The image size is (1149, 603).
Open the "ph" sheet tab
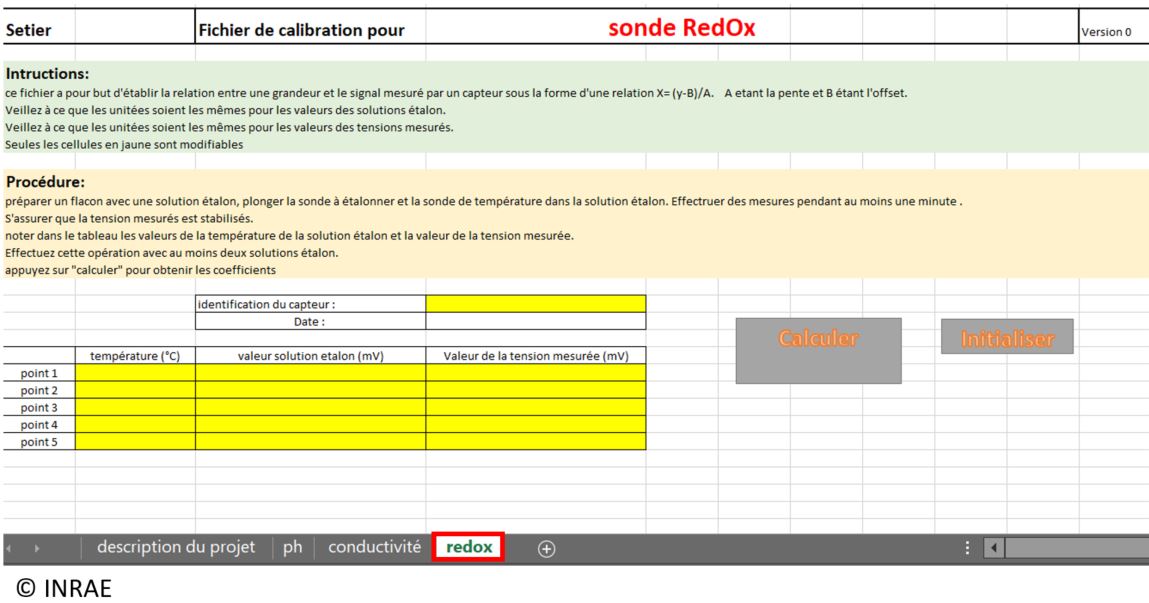click(293, 548)
